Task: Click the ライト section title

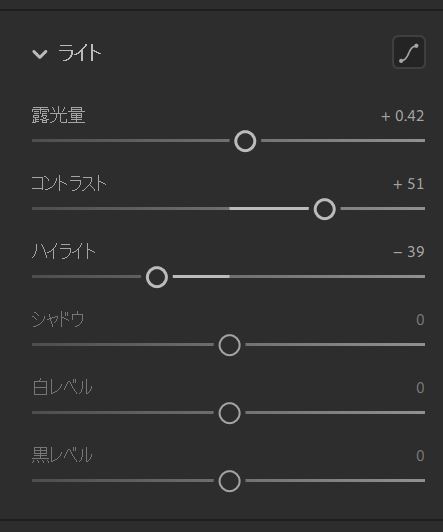Action: tap(79, 53)
